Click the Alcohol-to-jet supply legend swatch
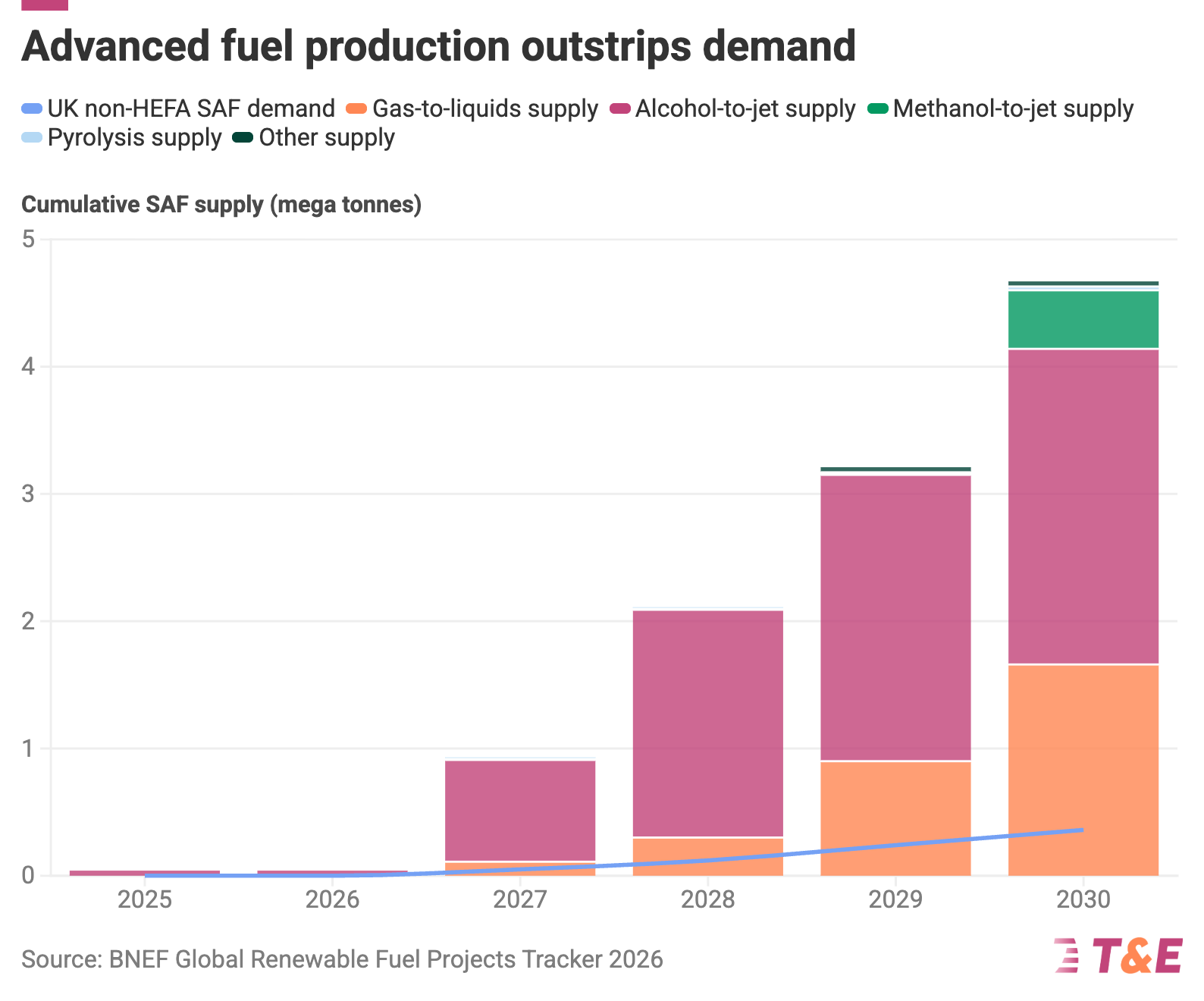Image resolution: width=1204 pixels, height=1001 pixels. 620,109
